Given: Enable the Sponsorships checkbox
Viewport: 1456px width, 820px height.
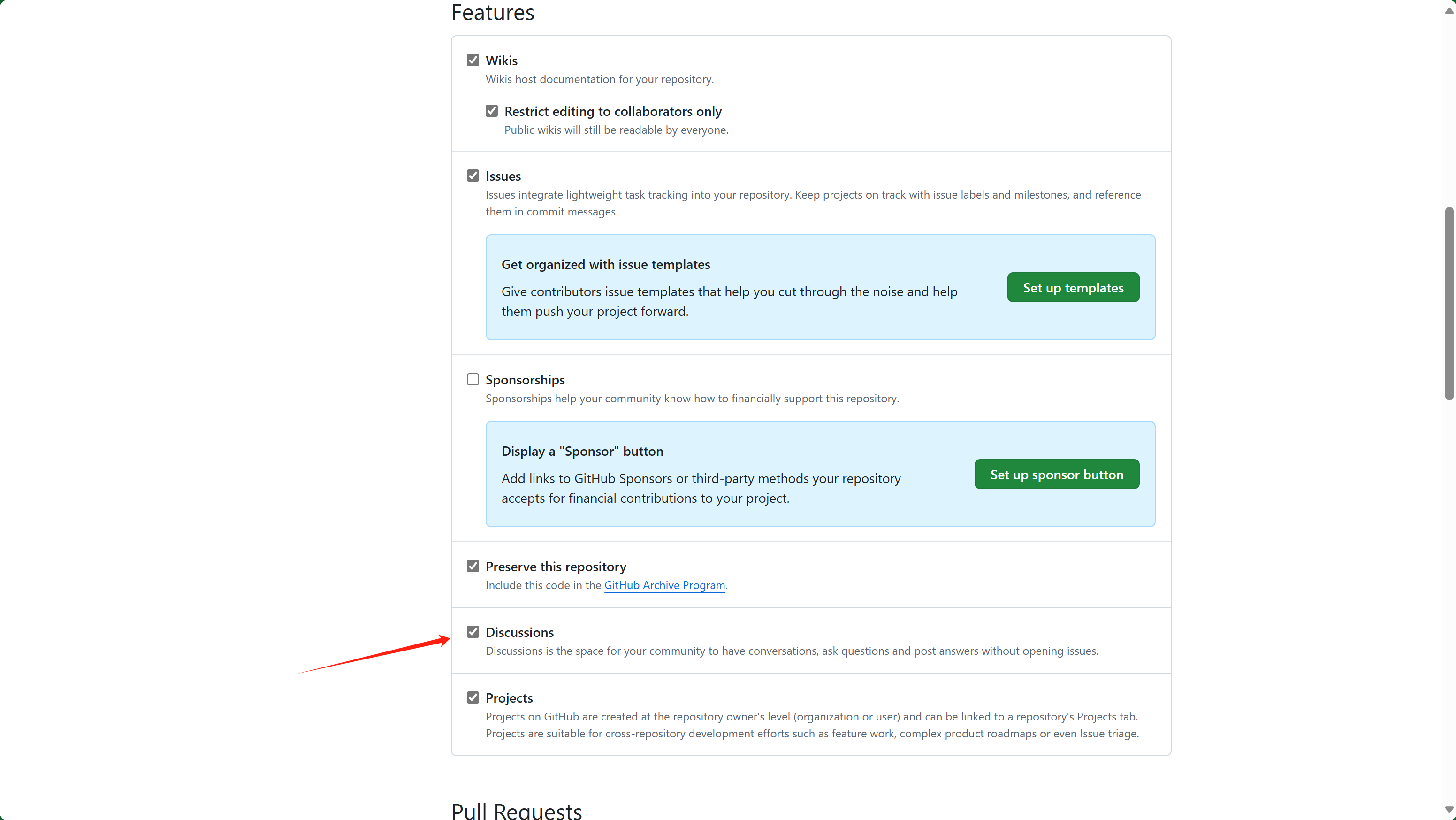Looking at the screenshot, I should coord(473,379).
